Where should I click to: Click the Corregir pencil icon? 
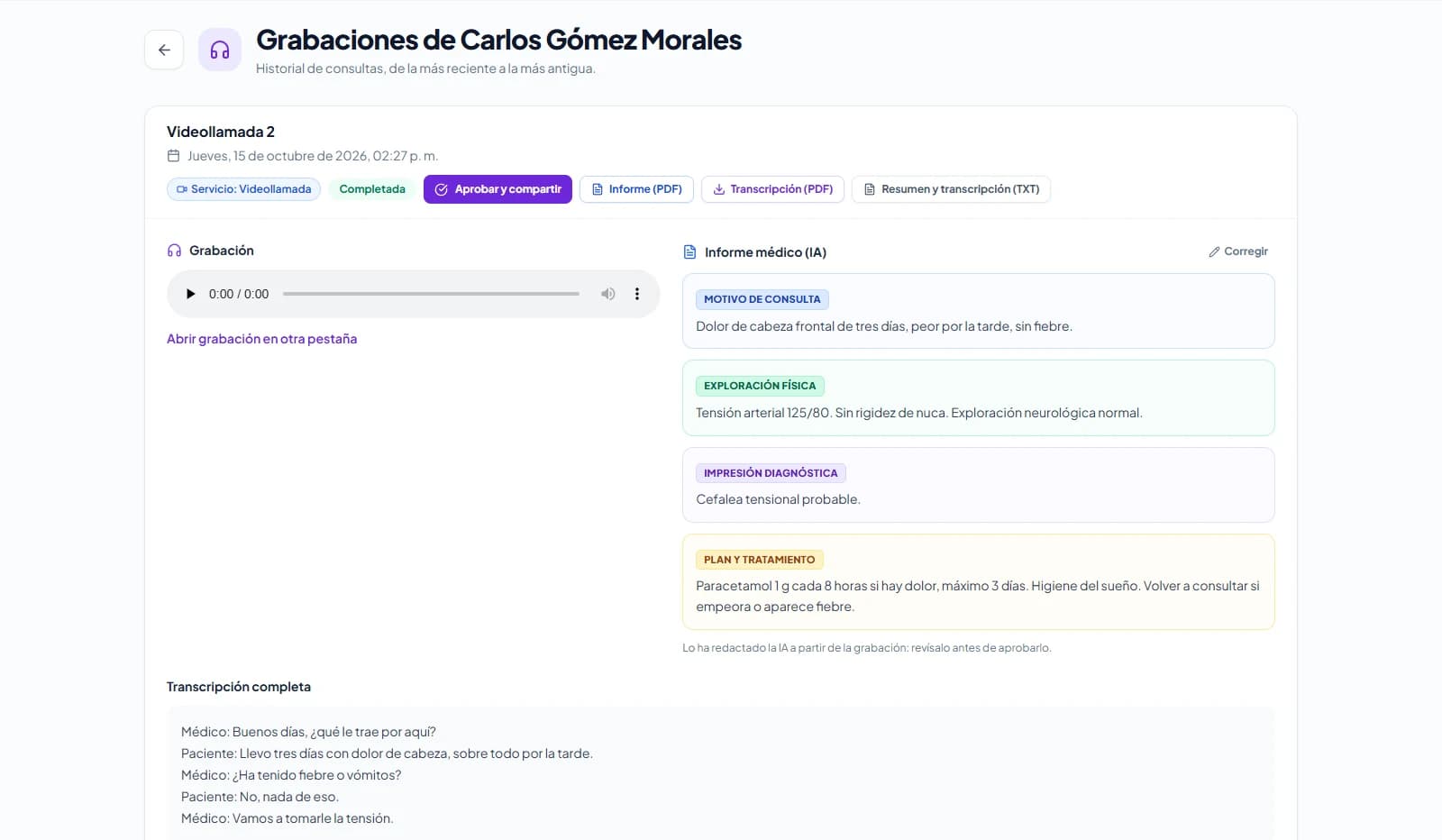point(1214,251)
